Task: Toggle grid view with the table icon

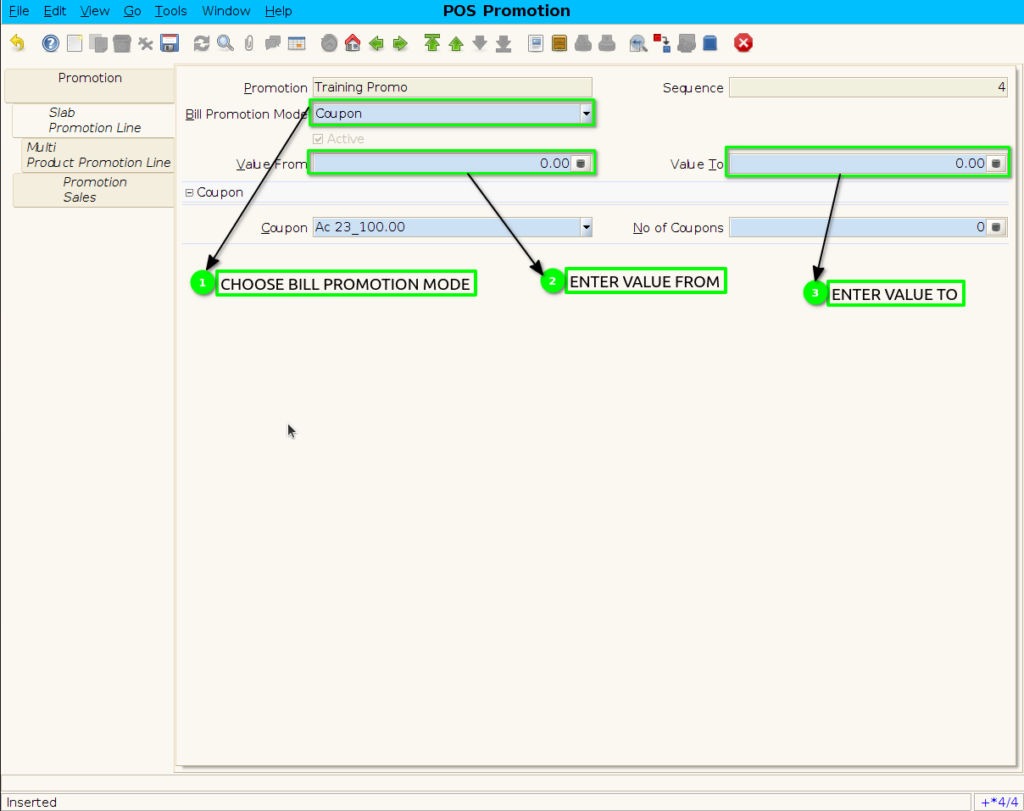Action: click(296, 43)
